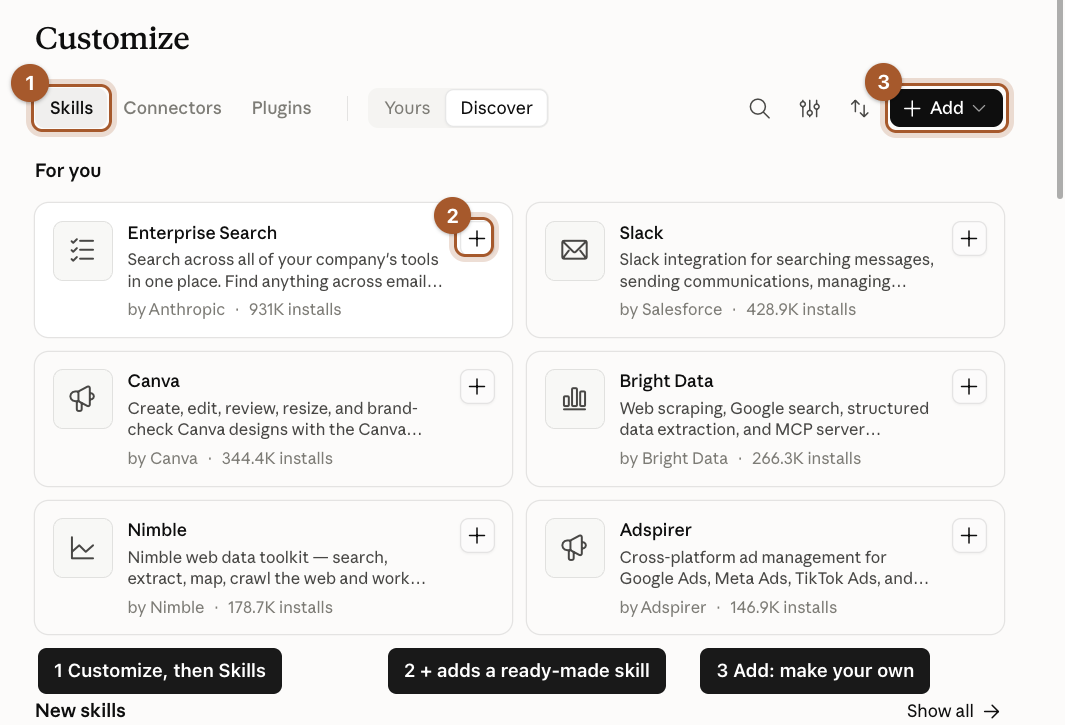Click the 'For you' section heading
1065x725 pixels.
(x=68, y=171)
